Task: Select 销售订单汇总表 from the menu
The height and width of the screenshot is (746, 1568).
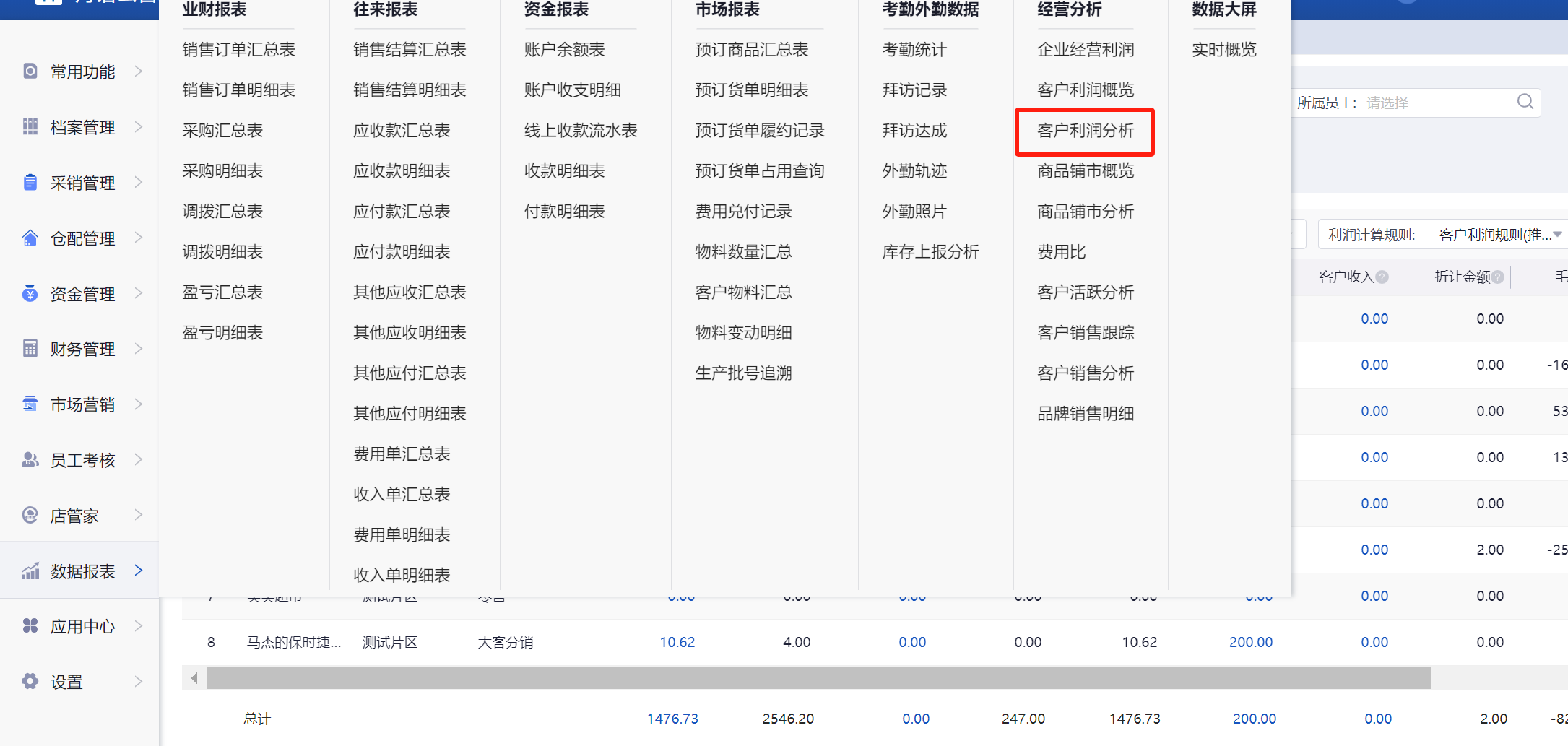Action: 238,50
